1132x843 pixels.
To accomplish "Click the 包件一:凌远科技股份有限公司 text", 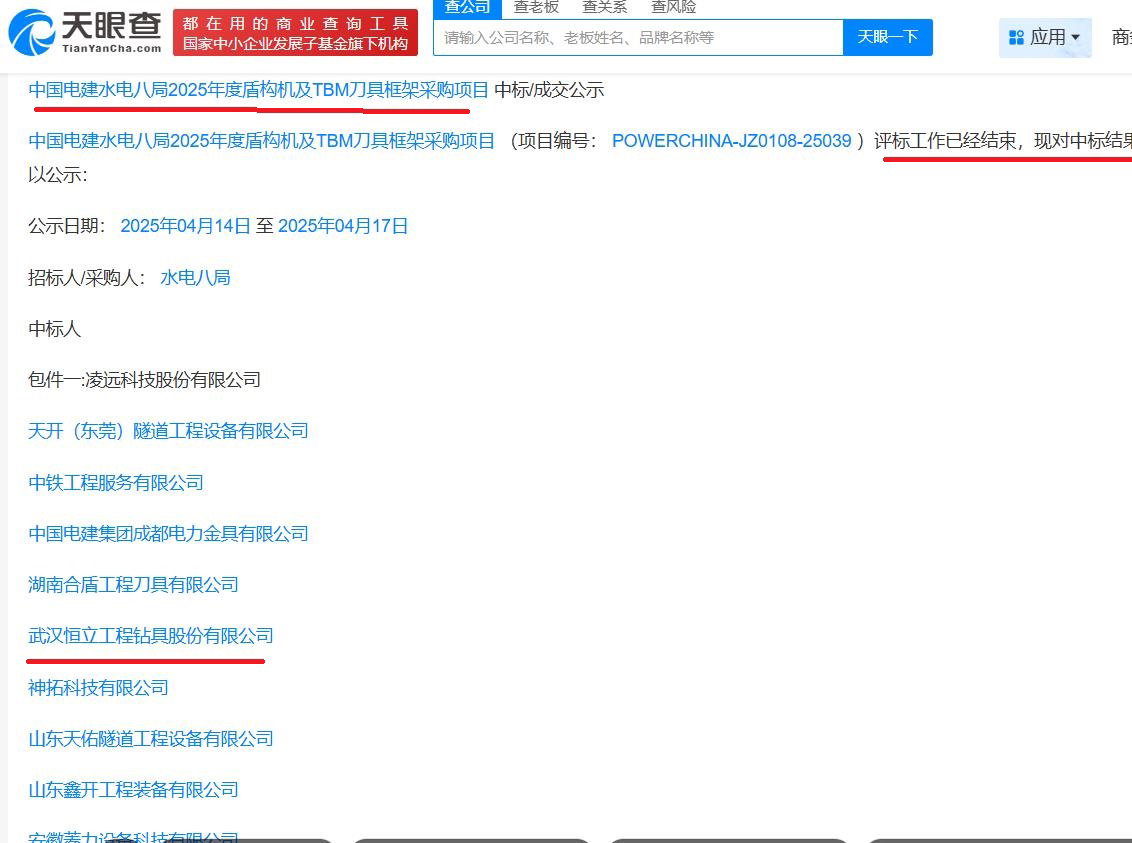I will (x=144, y=380).
